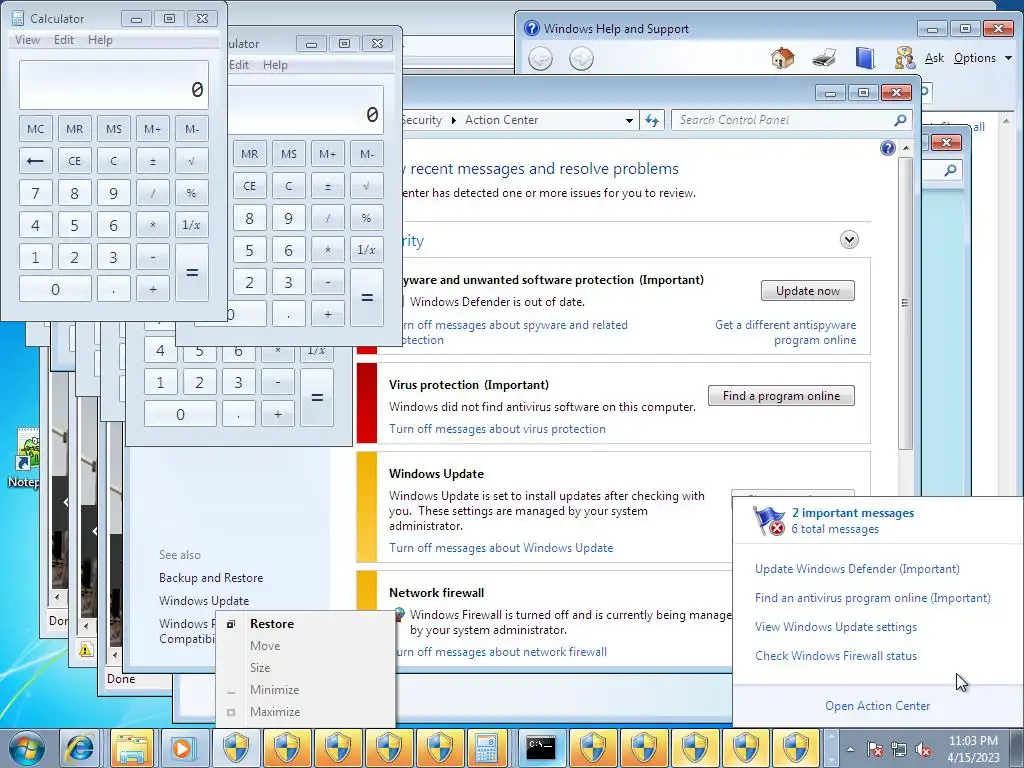Click the muted volume tray icon

point(923,749)
